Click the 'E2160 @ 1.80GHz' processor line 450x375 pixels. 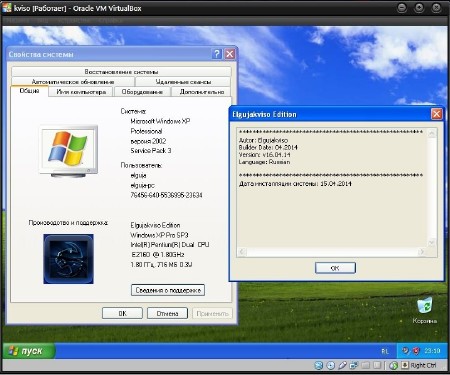coord(158,255)
